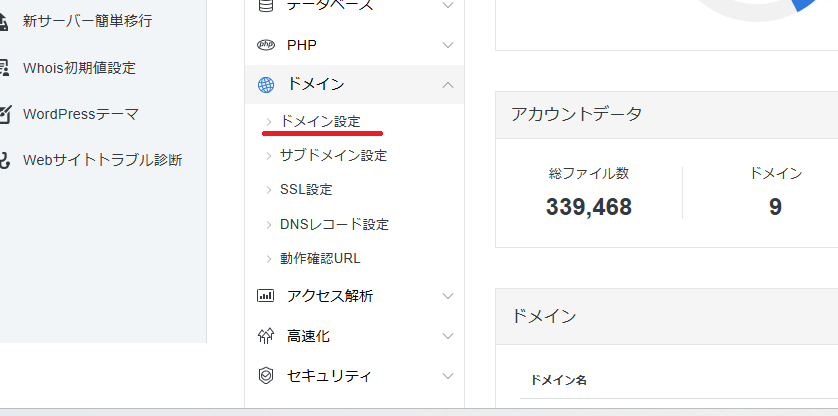Open the DNSレコード設定 page
This screenshot has width=838, height=416.
pos(334,224)
